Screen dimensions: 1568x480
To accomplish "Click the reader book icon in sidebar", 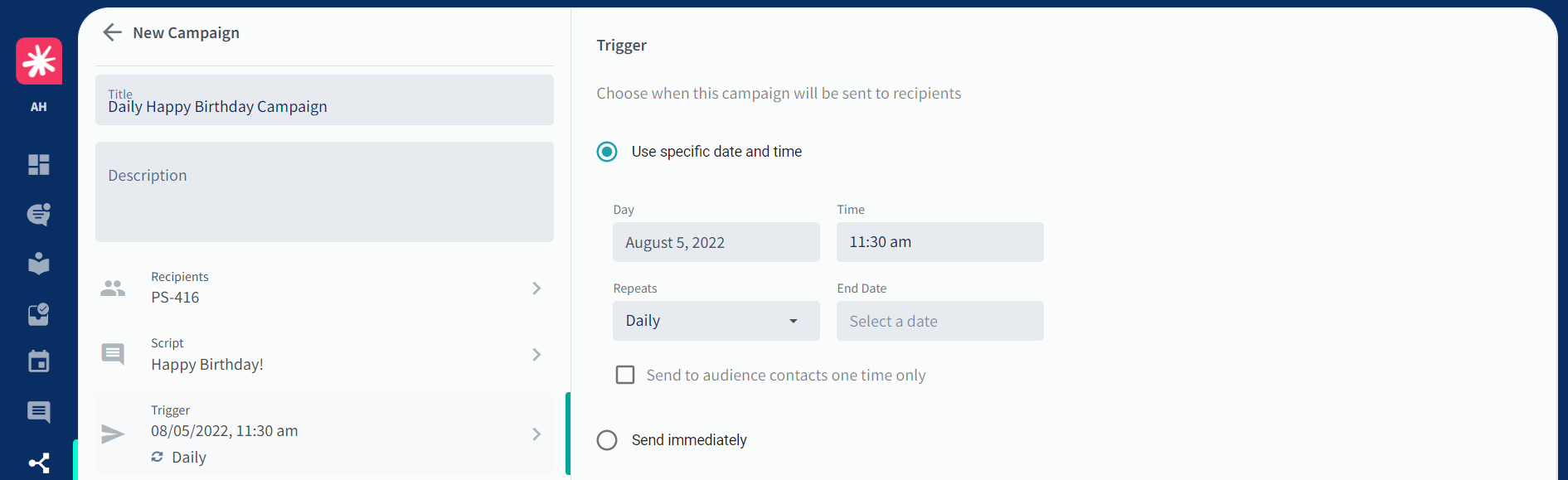I will pyautogui.click(x=38, y=264).
